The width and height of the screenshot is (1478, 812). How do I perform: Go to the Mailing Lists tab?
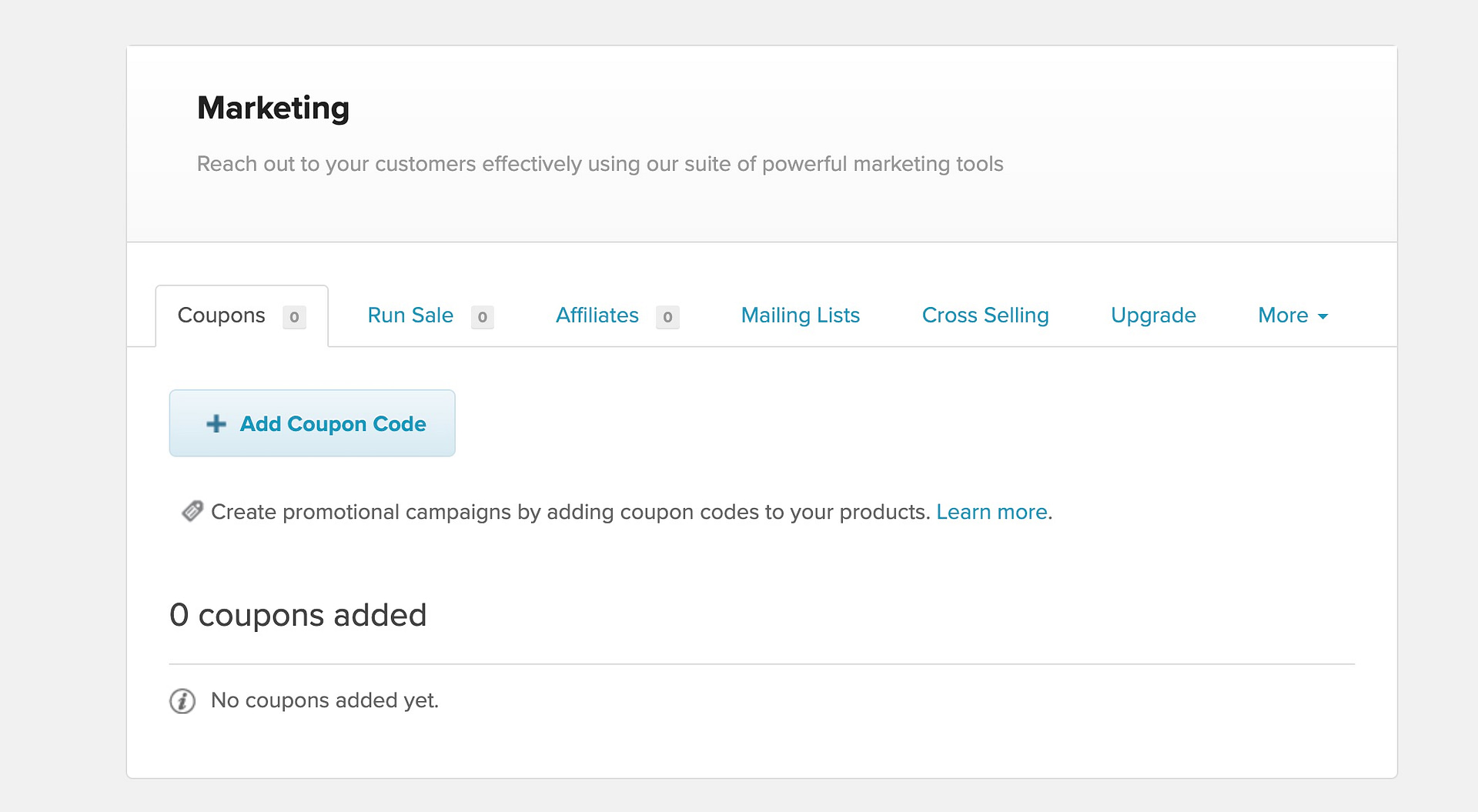[800, 316]
